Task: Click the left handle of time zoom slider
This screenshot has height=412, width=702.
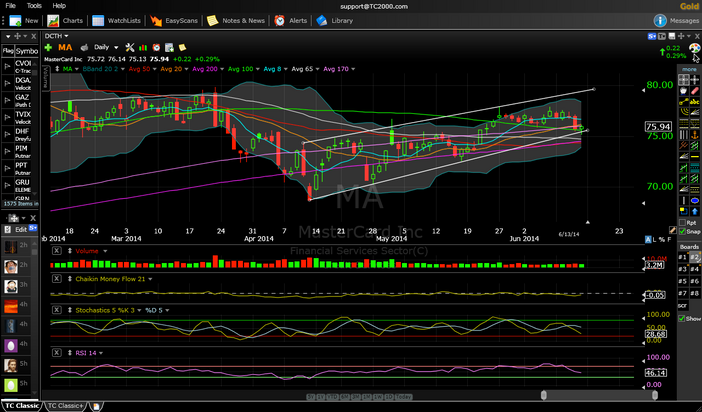Action: (544, 395)
